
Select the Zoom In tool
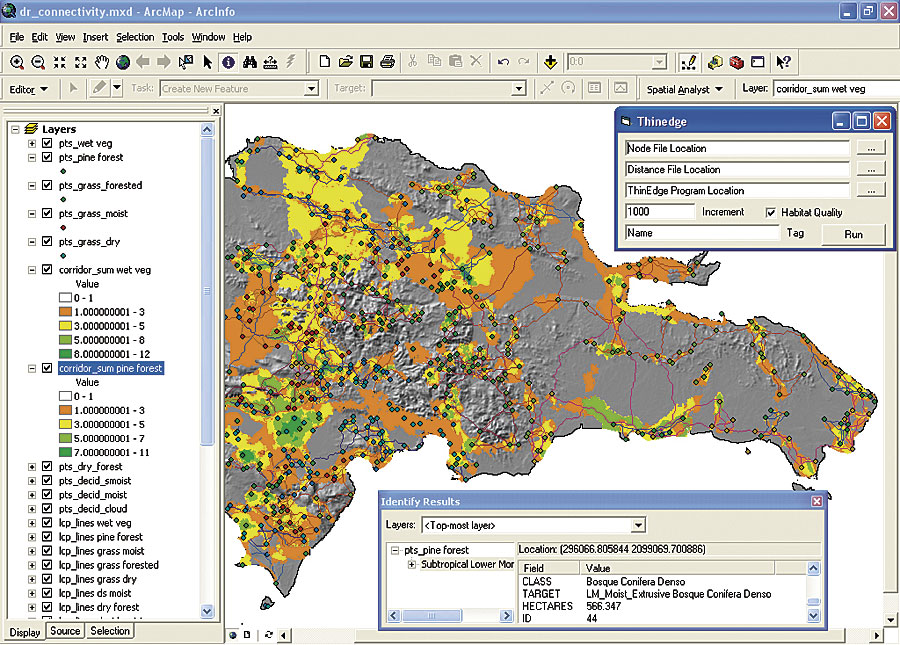coord(17,62)
